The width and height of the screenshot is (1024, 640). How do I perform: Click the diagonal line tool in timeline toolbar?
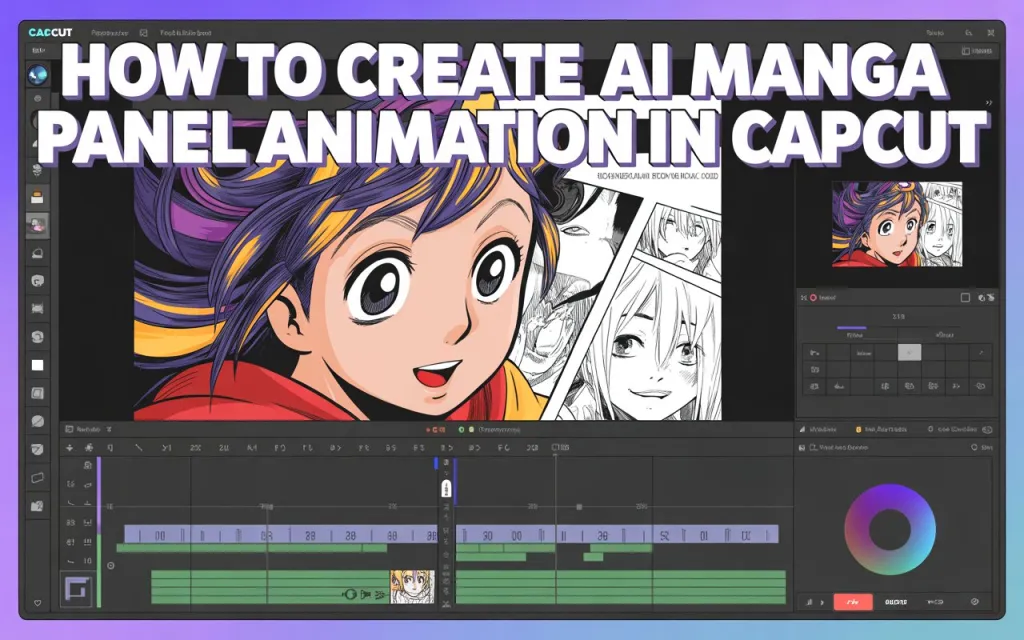[138, 448]
